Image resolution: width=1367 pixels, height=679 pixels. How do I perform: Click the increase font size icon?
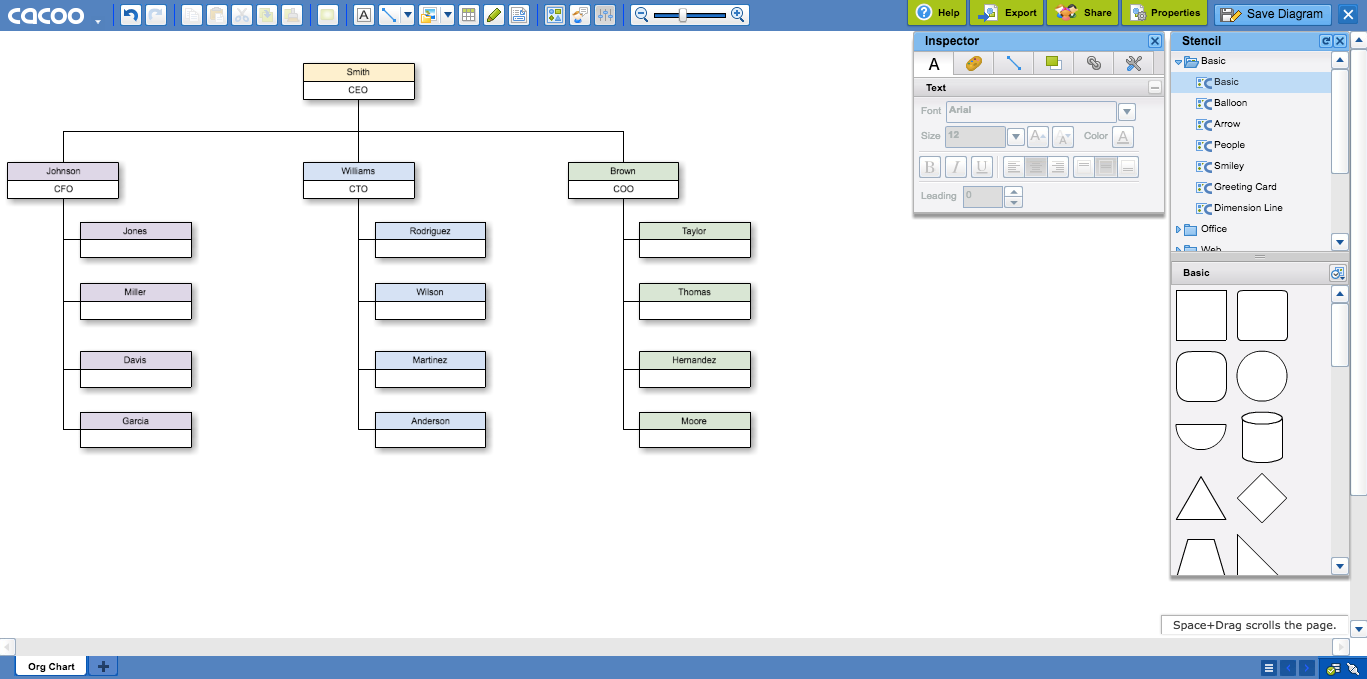pyautogui.click(x=1037, y=136)
